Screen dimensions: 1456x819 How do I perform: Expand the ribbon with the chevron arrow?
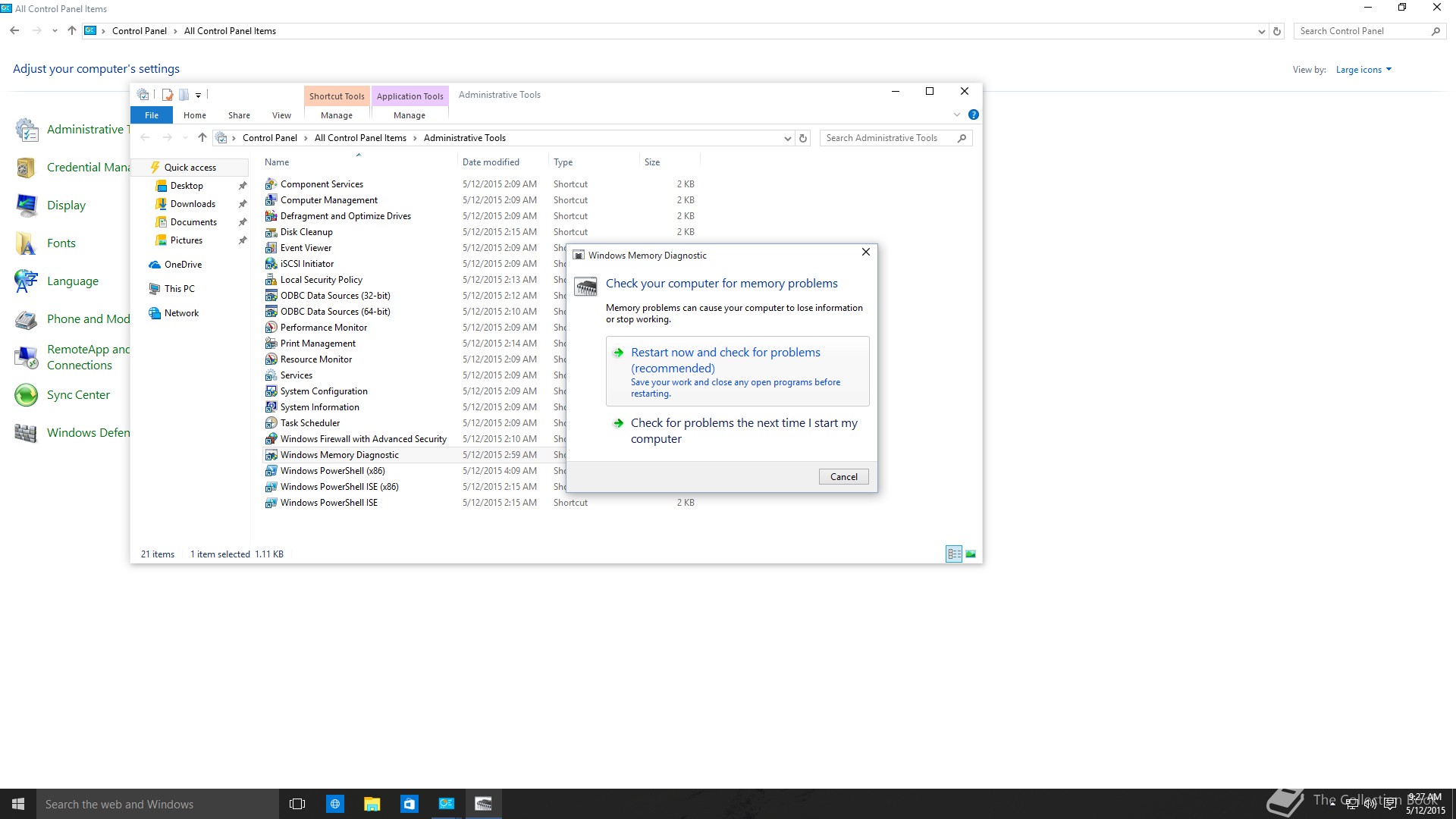coord(957,115)
